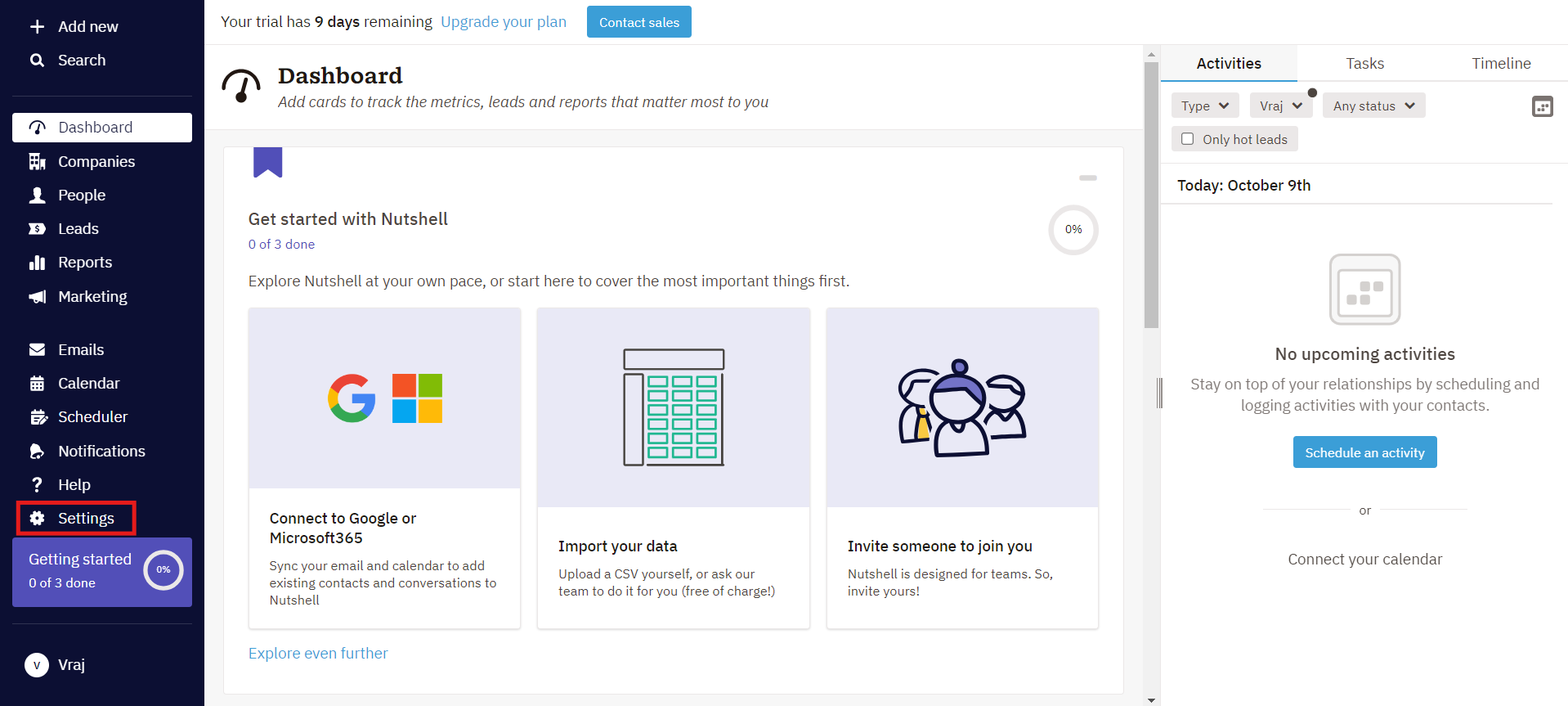Expand the Type filter dropdown
This screenshot has width=1568, height=706.
(x=1205, y=106)
